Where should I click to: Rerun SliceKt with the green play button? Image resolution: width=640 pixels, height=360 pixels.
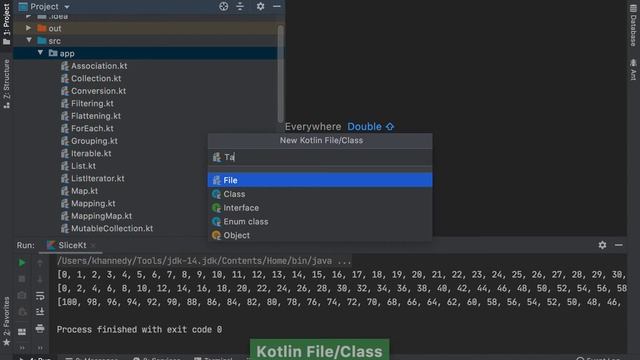22,263
